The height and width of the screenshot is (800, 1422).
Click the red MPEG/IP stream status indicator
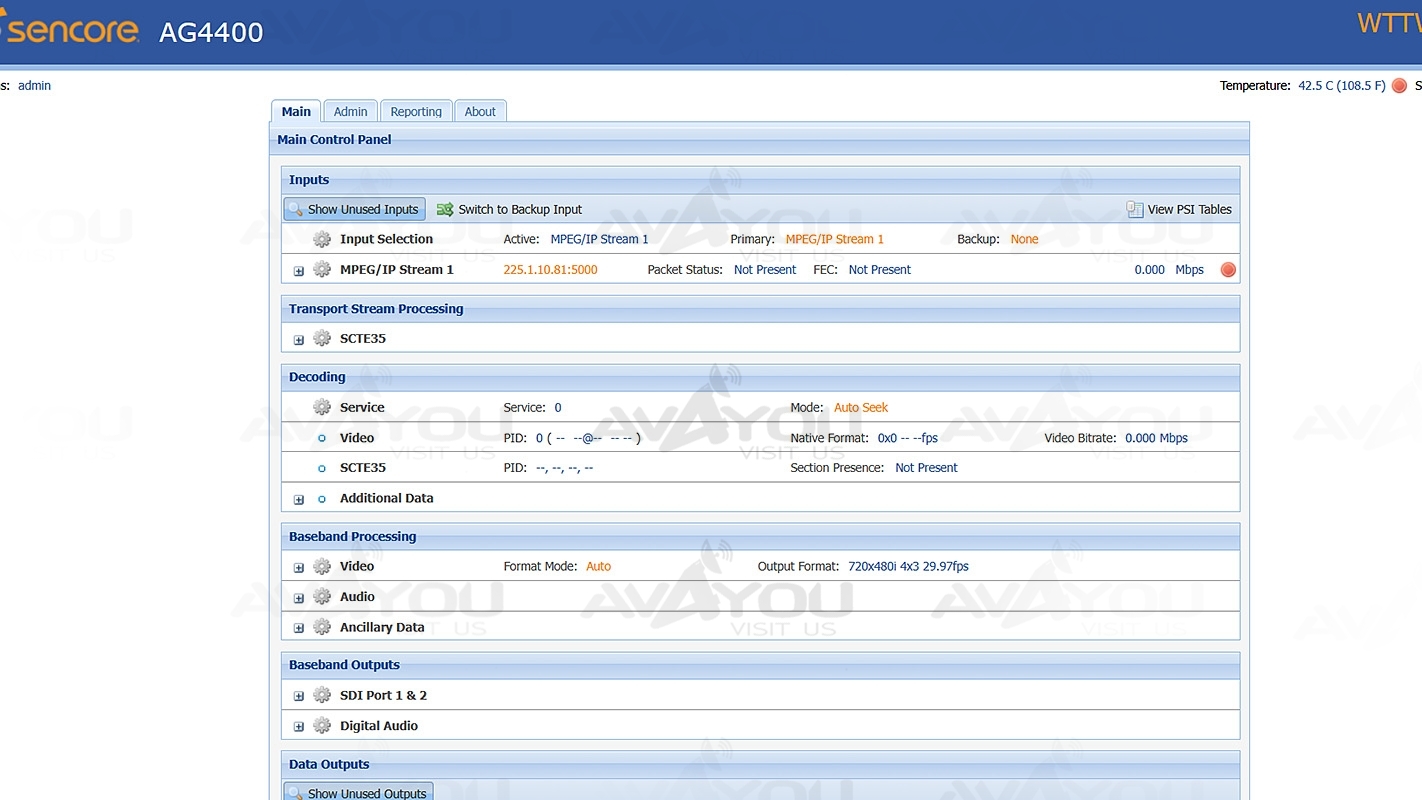point(1228,270)
